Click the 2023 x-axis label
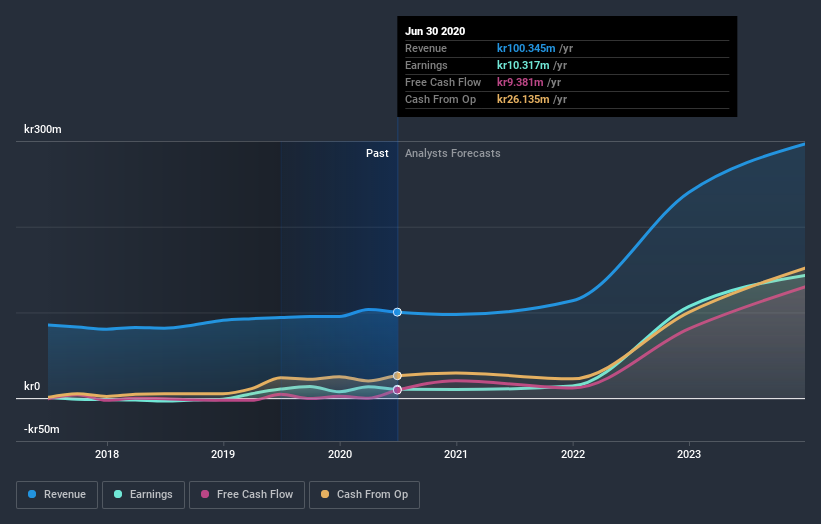The height and width of the screenshot is (524, 821). 689,454
